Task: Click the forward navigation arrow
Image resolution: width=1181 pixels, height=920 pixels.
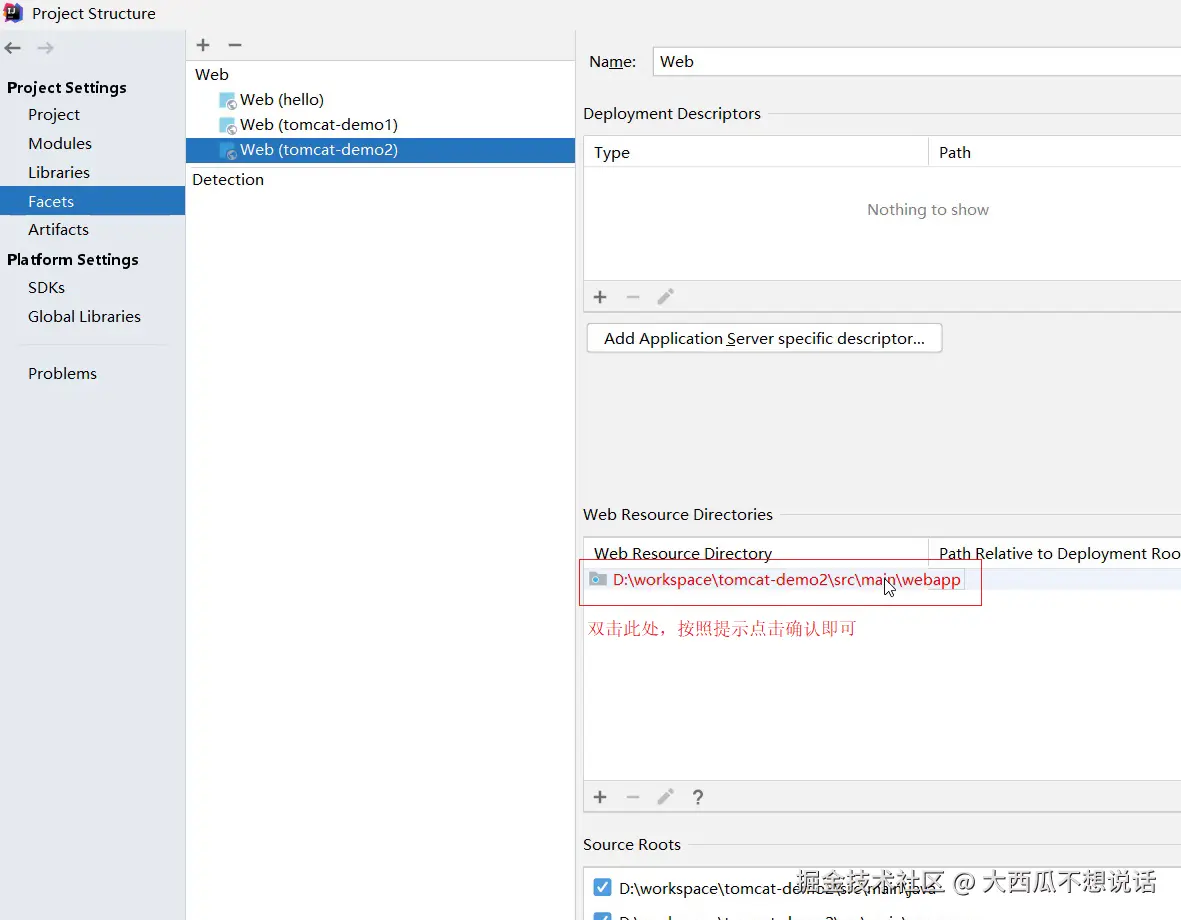Action: click(45, 48)
